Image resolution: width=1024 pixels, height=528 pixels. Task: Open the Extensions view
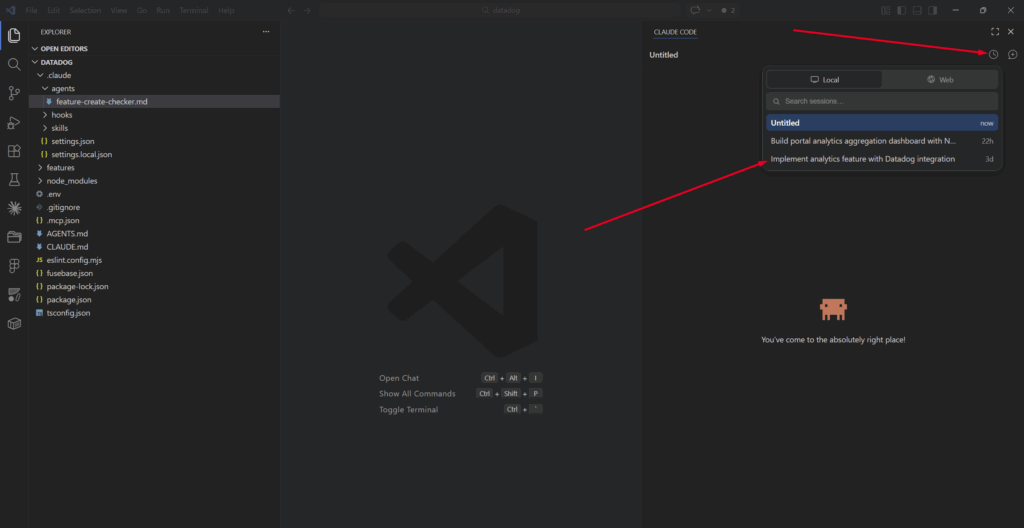[x=14, y=151]
